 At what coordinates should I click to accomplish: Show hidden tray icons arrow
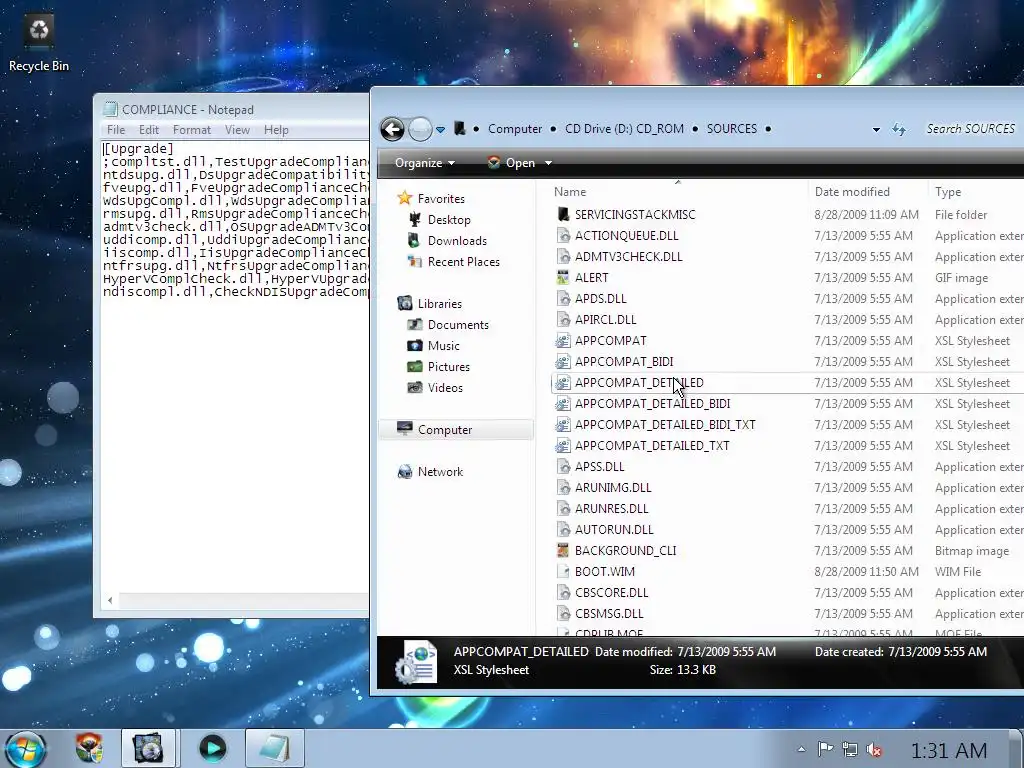coord(801,749)
